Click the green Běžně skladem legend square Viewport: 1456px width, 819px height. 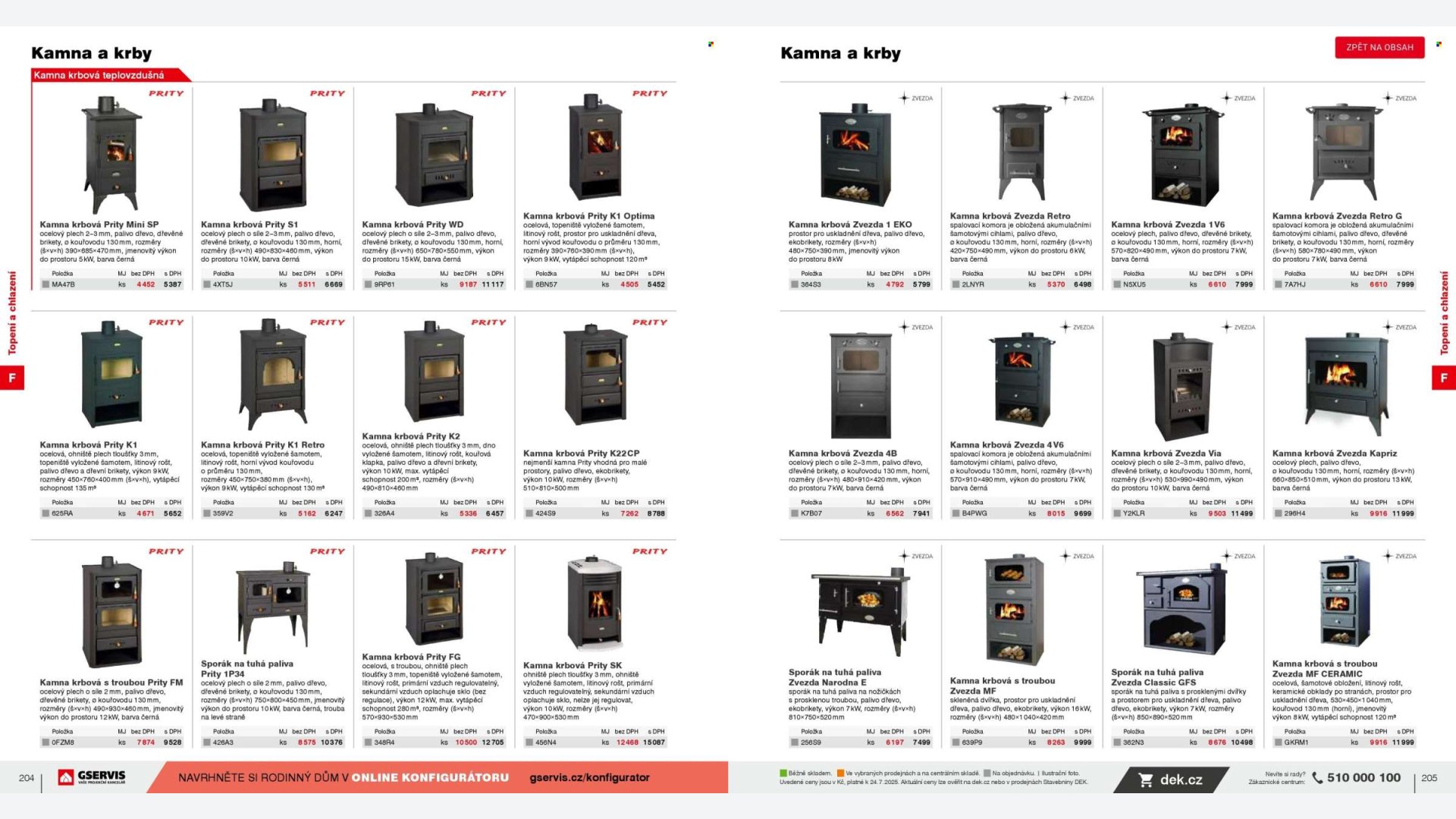(783, 773)
